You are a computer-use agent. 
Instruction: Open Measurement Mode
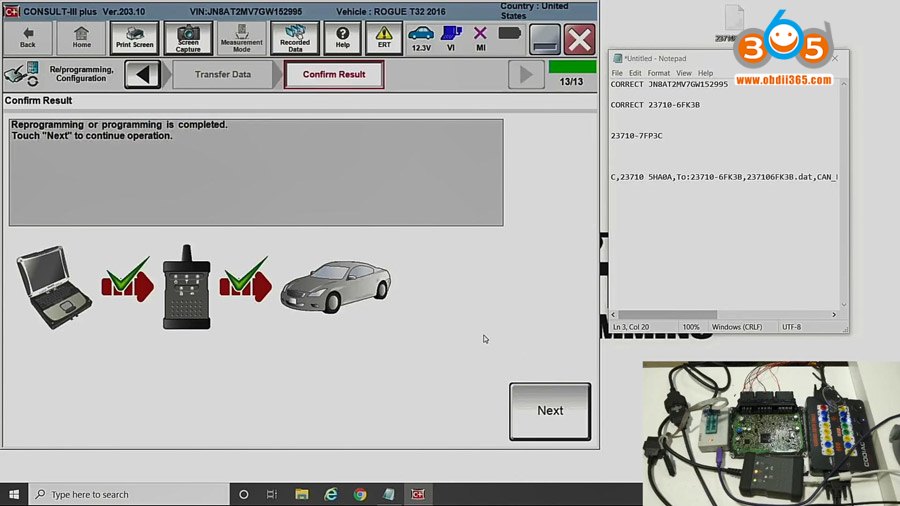click(241, 38)
